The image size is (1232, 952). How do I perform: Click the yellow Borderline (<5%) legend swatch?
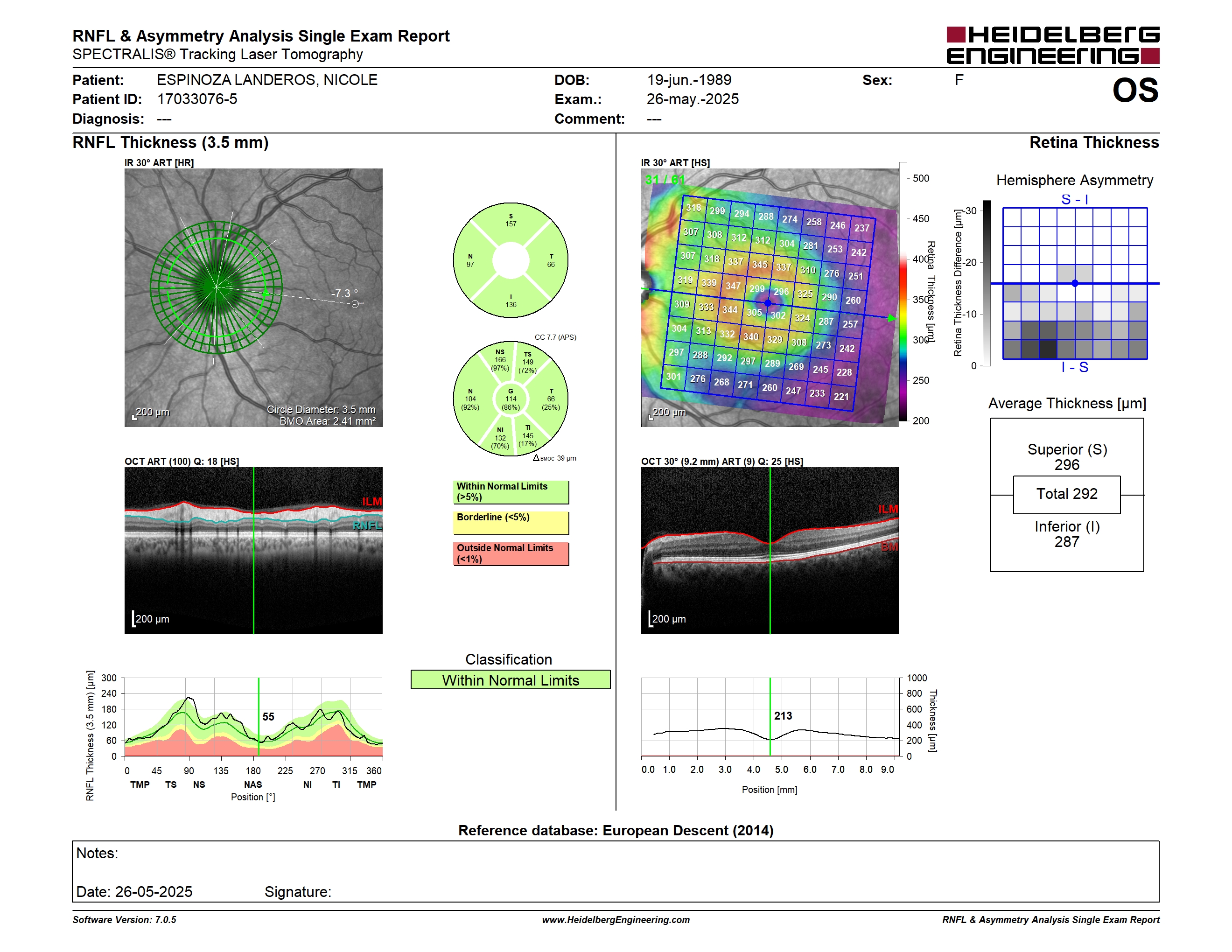[x=511, y=523]
